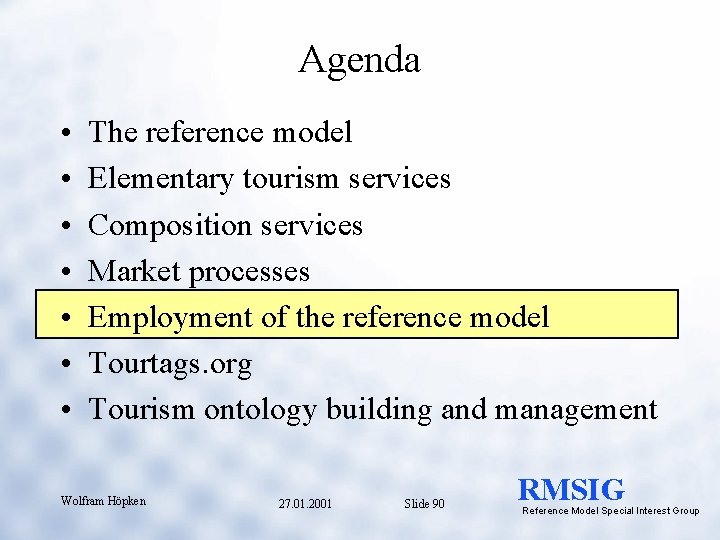Click "Reference Model Special Interest Group" caption

click(x=610, y=511)
